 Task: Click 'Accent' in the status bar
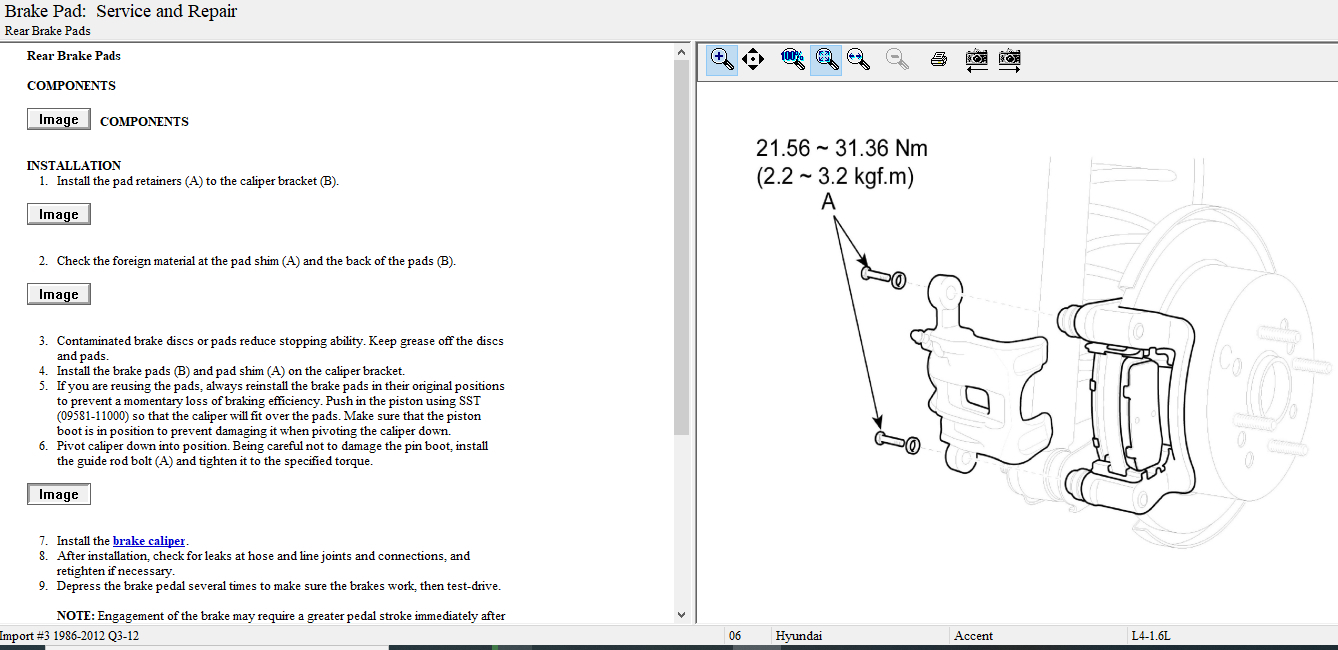tap(973, 636)
